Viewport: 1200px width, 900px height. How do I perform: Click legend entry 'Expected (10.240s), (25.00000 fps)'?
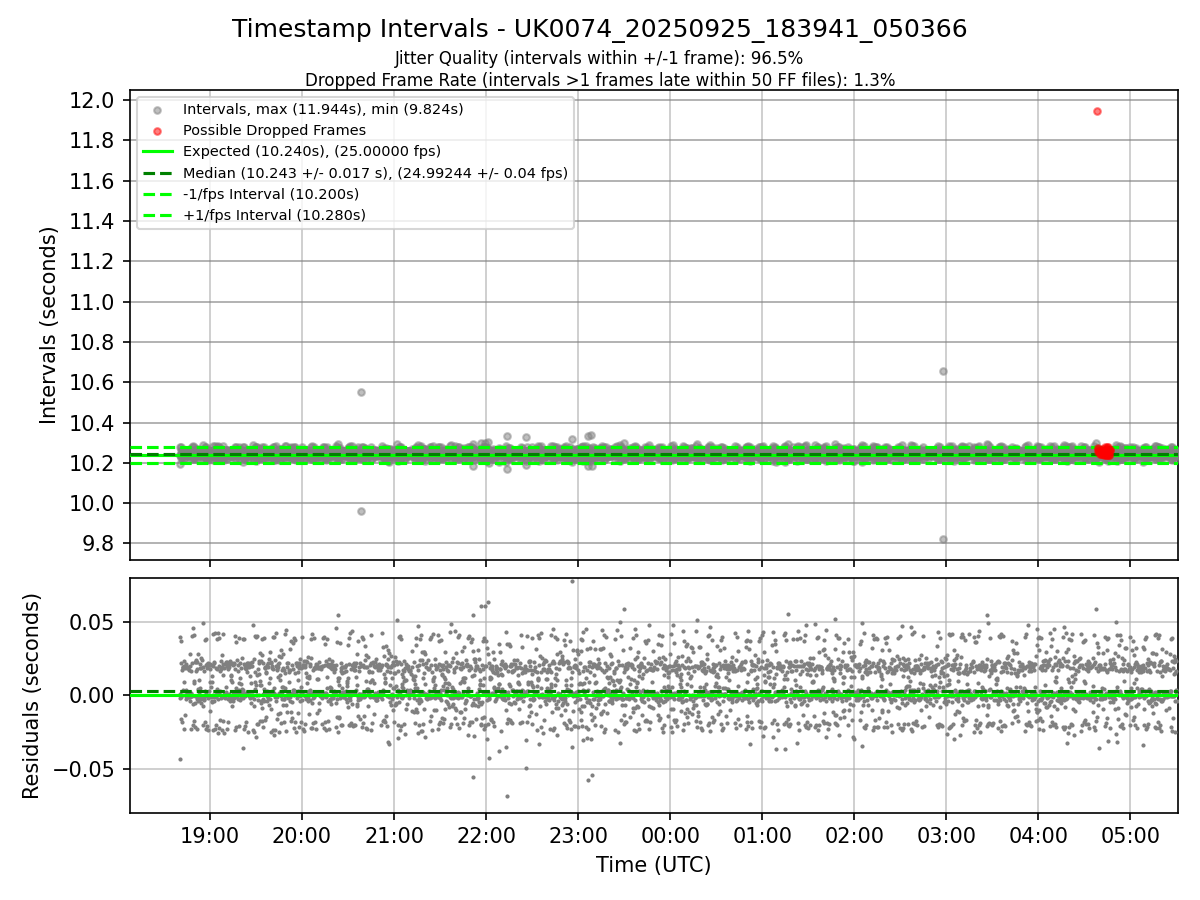point(312,151)
